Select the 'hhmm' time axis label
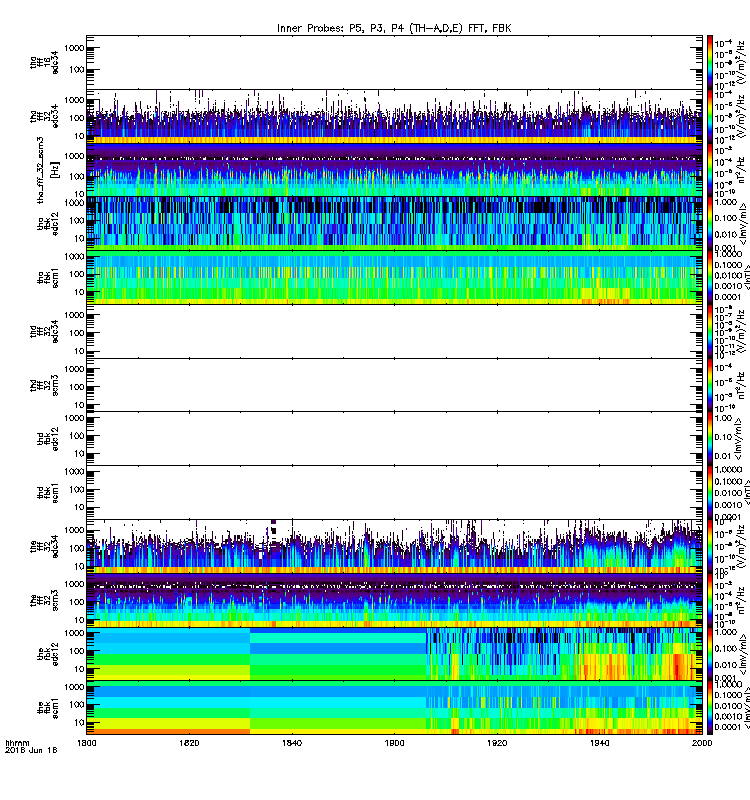The height and width of the screenshot is (800, 750). click(x=17, y=743)
